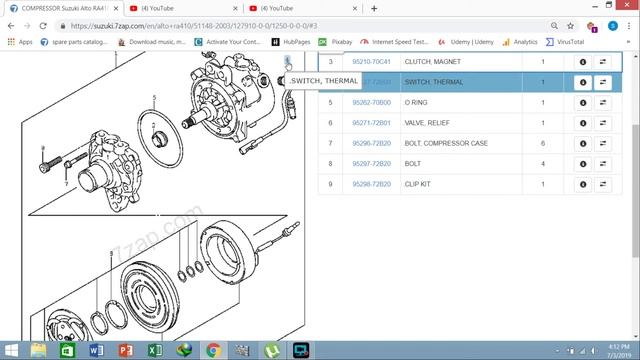Screen dimensions: 640x360
Task: Click the extension icon beside the star
Action: click(x=591, y=27)
